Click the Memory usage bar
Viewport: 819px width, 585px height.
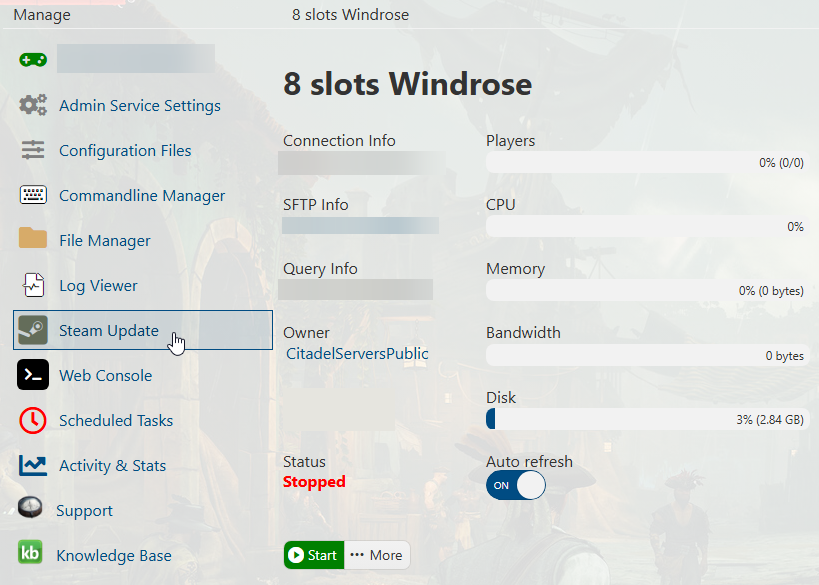(x=646, y=291)
